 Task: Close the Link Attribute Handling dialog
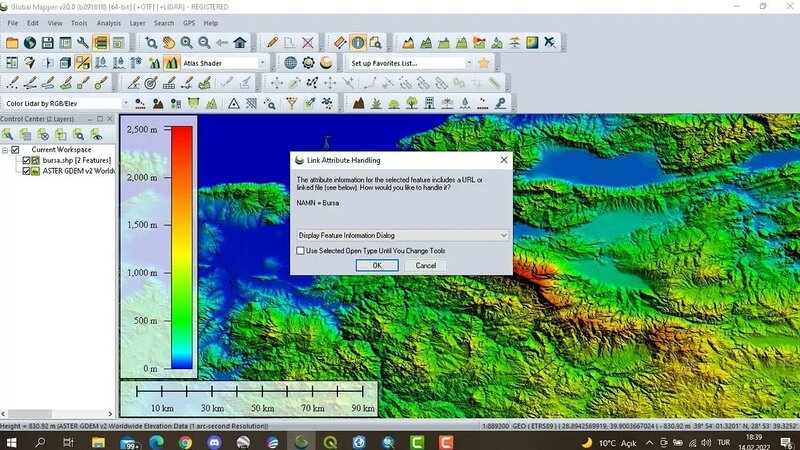504,160
